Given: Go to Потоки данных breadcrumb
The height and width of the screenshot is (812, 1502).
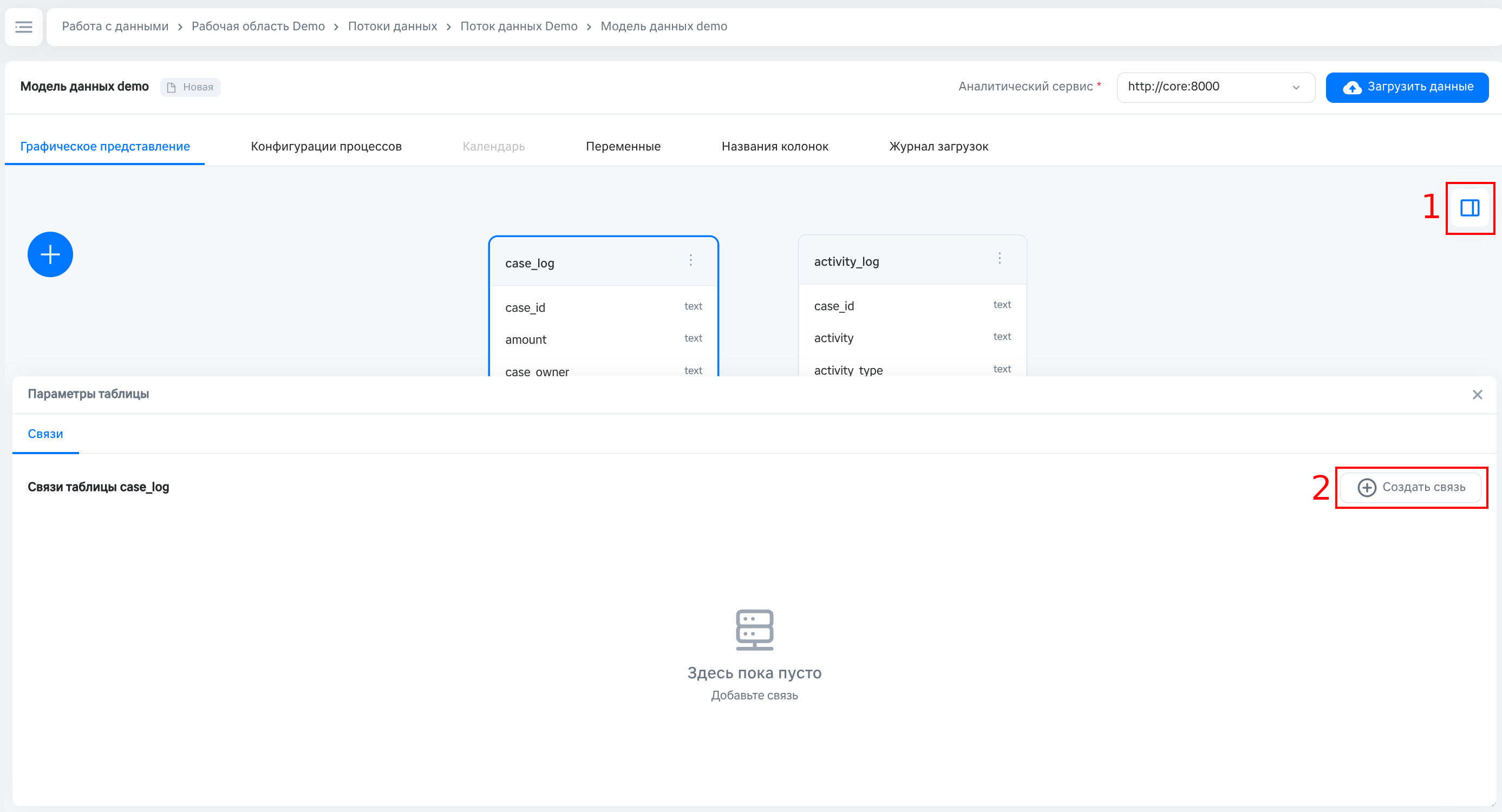Looking at the screenshot, I should point(393,26).
